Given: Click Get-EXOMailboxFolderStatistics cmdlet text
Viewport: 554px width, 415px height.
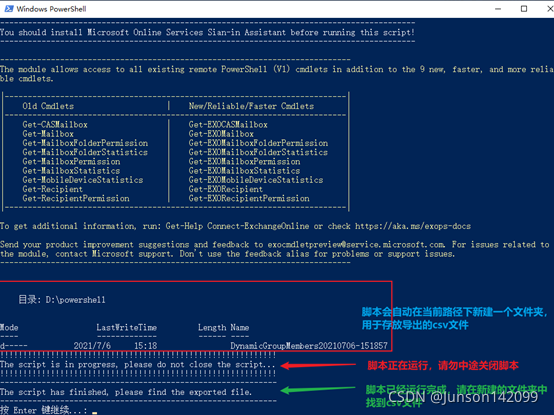Looking at the screenshot, I should pos(258,152).
